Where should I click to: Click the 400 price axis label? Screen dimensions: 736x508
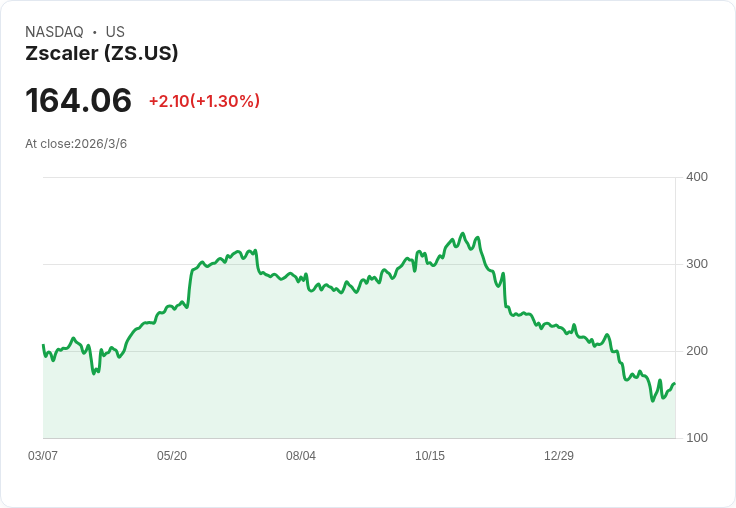697,177
